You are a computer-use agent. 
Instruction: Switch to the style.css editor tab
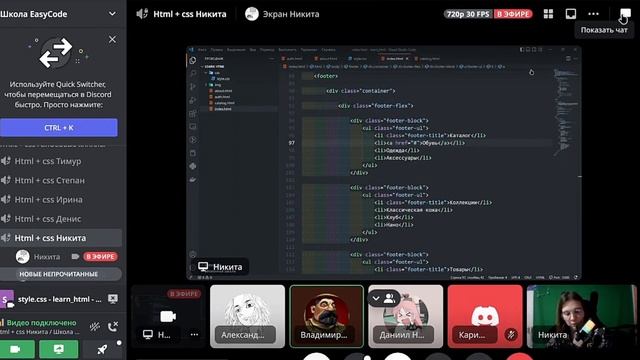358,59
